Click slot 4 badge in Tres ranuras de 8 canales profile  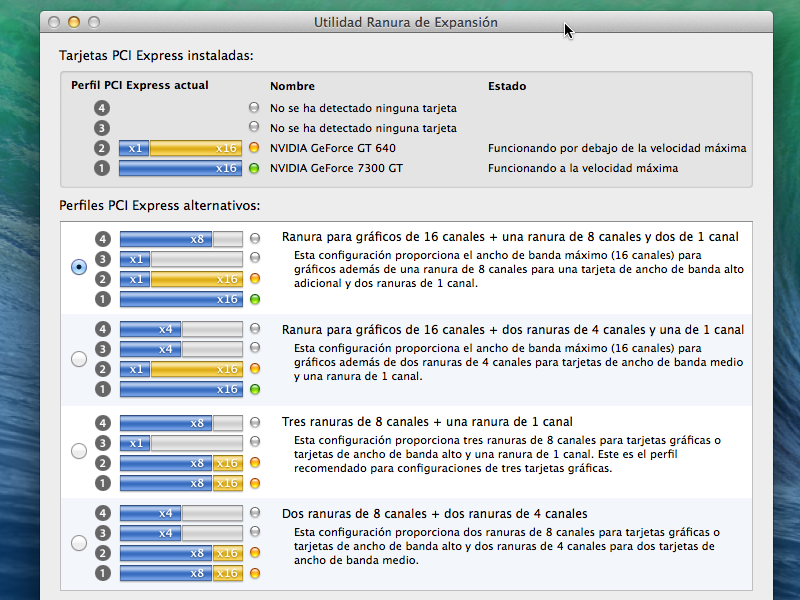[103, 423]
